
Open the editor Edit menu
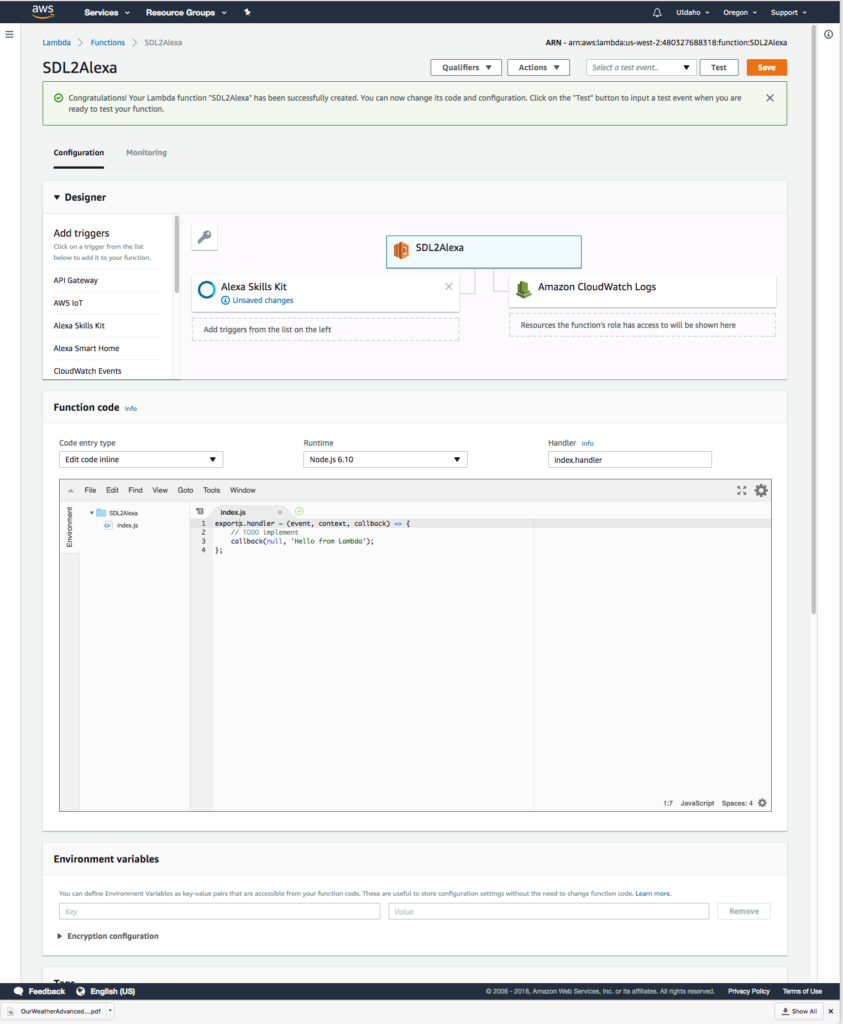[x=112, y=490]
